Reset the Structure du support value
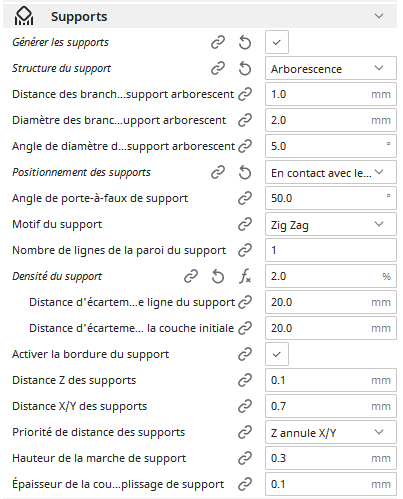 (245, 69)
